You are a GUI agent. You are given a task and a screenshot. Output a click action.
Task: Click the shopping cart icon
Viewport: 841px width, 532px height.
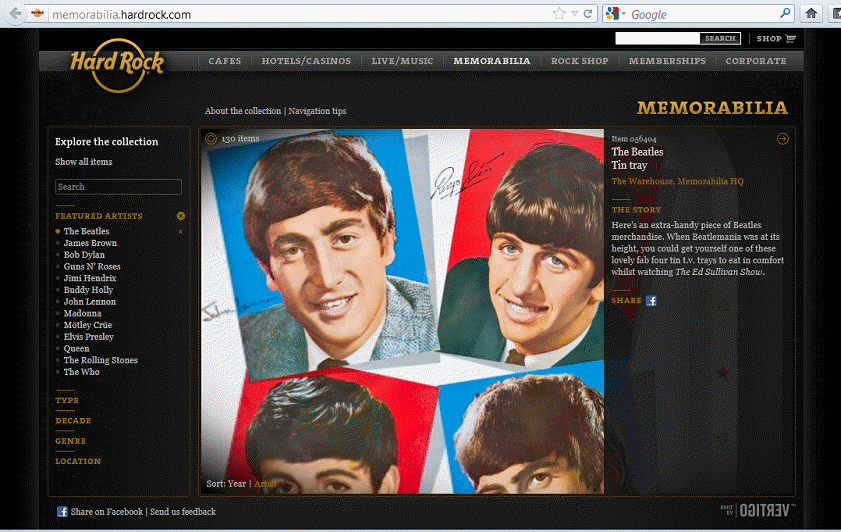790,39
